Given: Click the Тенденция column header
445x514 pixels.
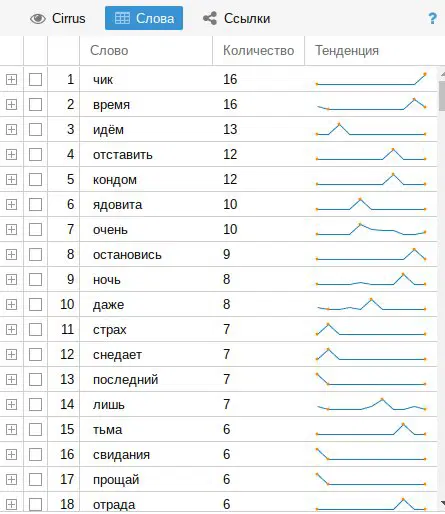Looking at the screenshot, I should pyautogui.click(x=371, y=51).
